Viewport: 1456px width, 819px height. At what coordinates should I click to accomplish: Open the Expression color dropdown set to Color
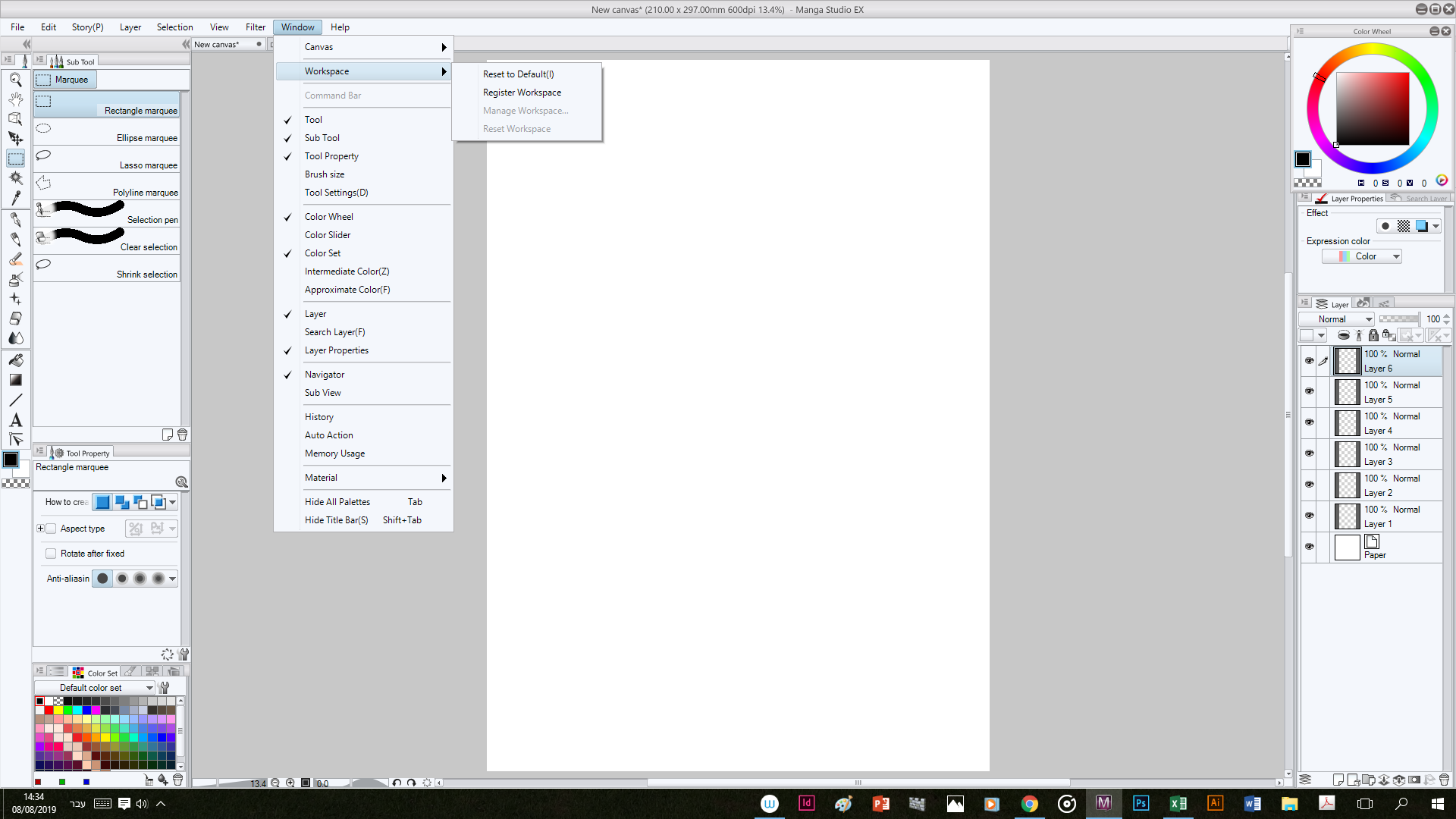[1362, 256]
